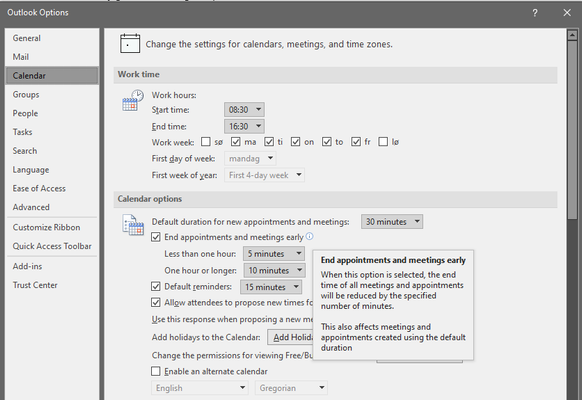Image resolution: width=582 pixels, height=400 pixels.
Task: Open the Less than one hour dropdown
Action: (x=274, y=254)
